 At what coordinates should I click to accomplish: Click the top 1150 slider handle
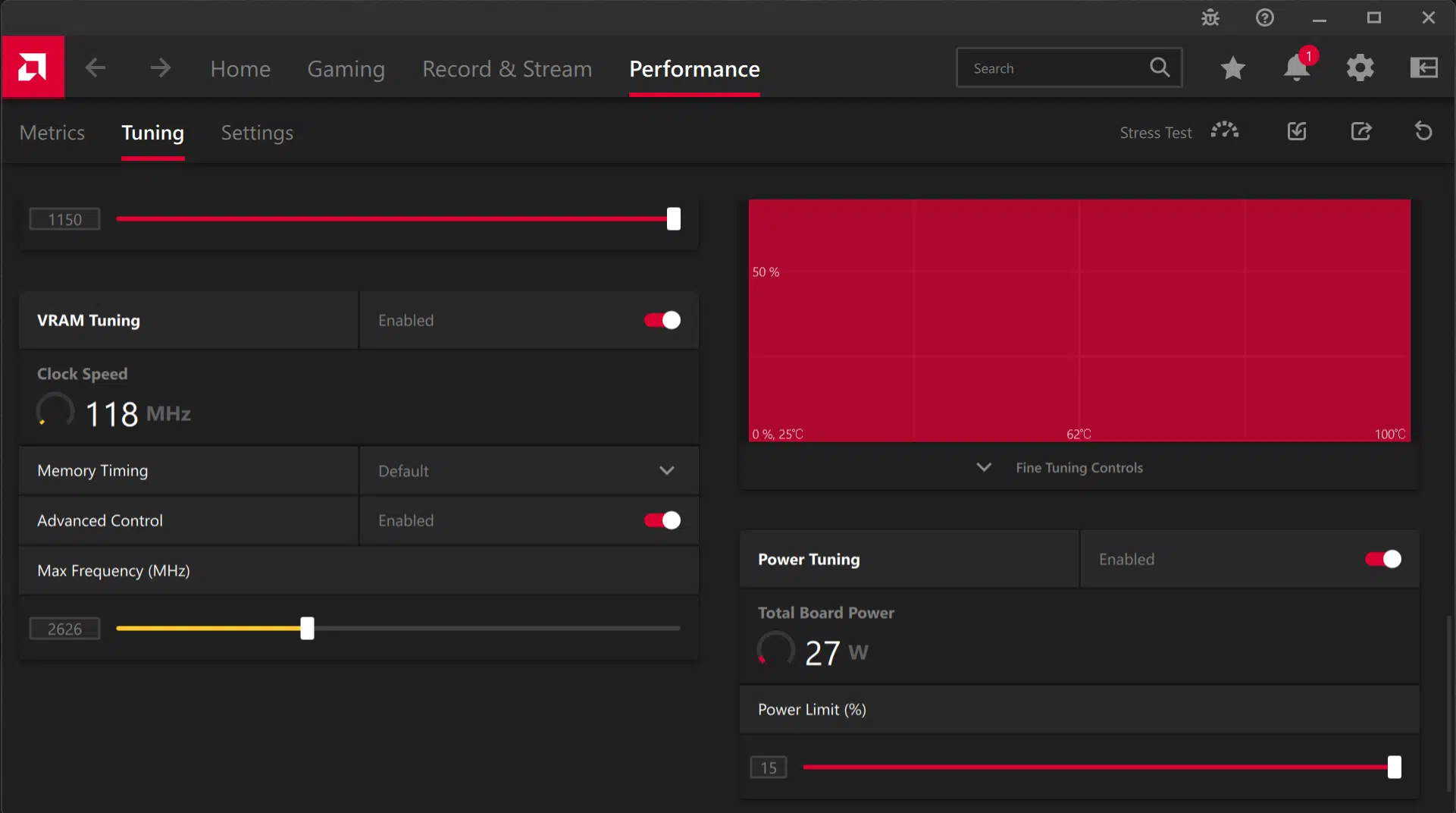coord(673,218)
